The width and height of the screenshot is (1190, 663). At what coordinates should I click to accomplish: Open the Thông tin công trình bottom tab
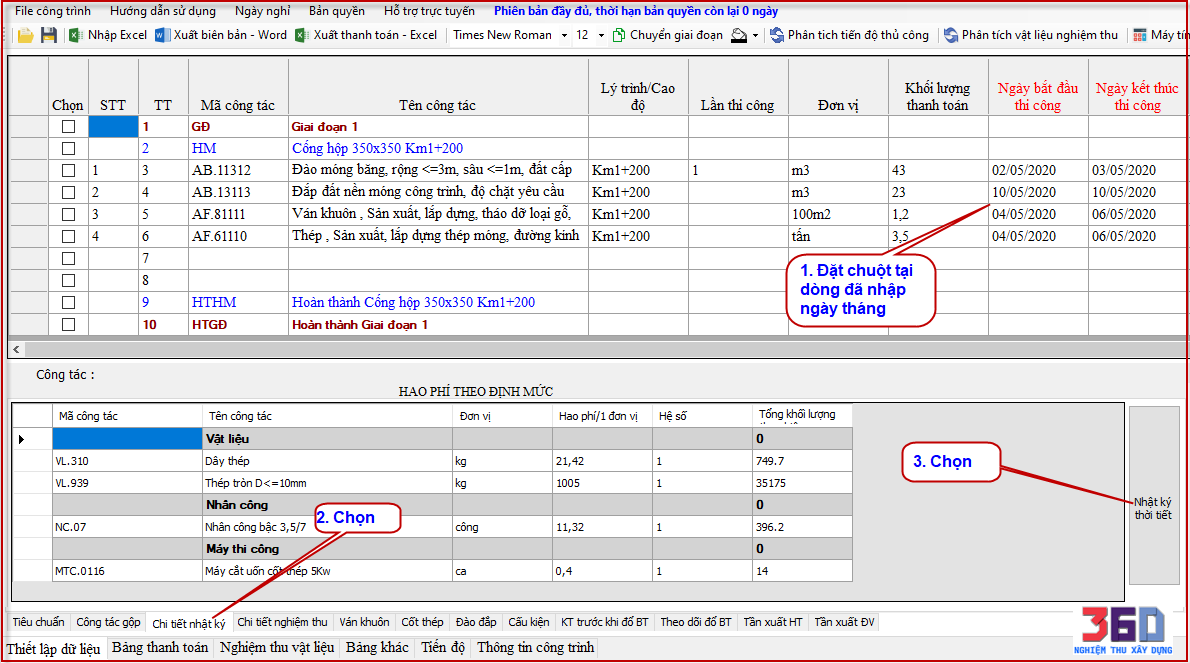pyautogui.click(x=536, y=648)
